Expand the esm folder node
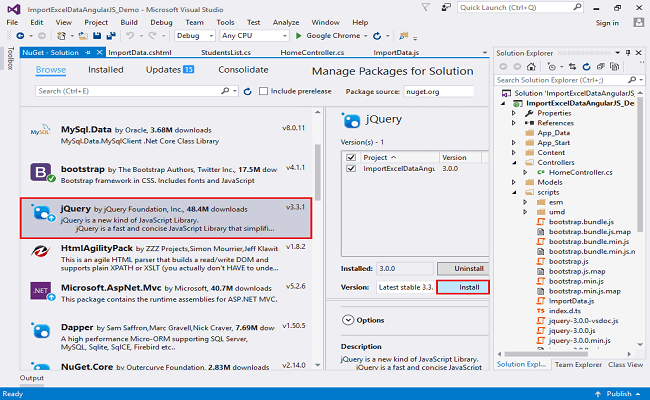 tap(525, 202)
